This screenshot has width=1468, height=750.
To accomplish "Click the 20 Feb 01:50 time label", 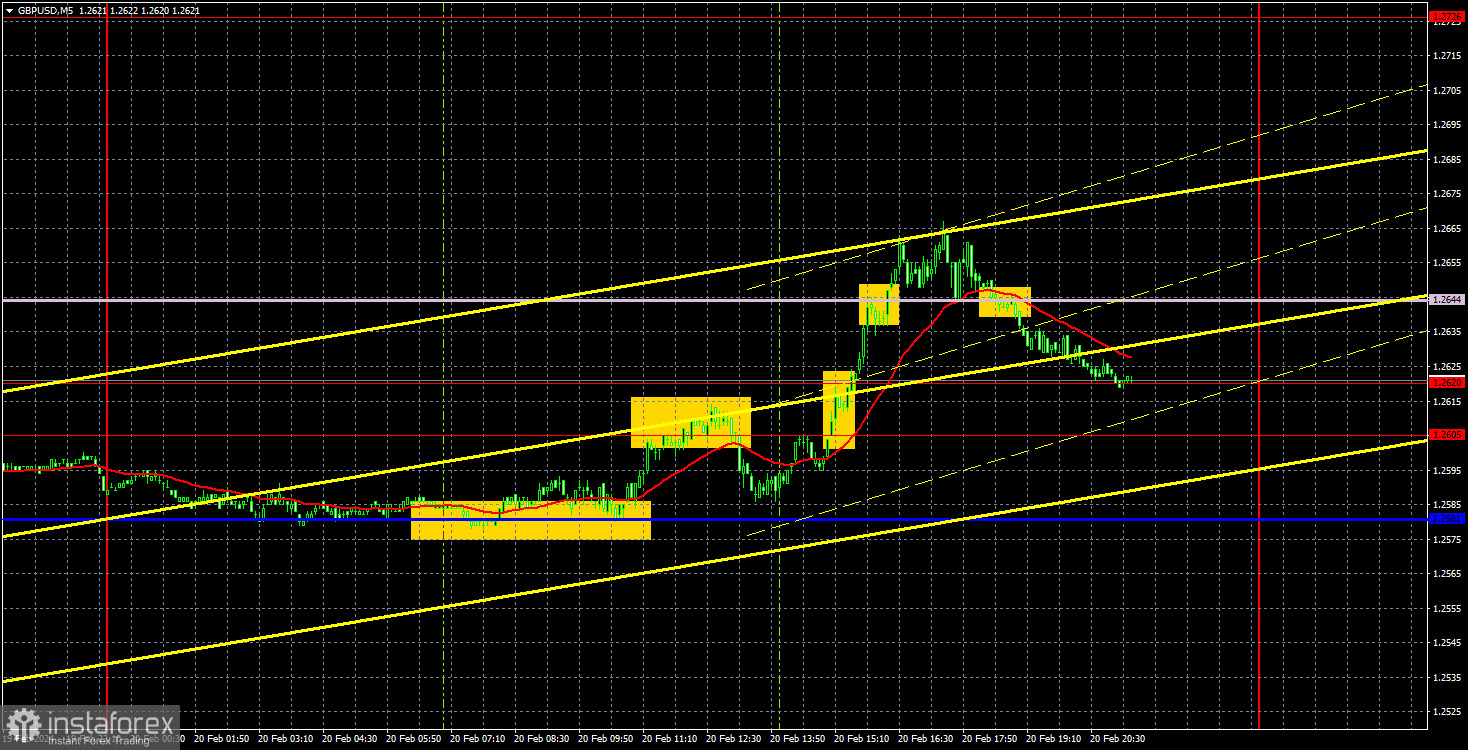I will 220,739.
